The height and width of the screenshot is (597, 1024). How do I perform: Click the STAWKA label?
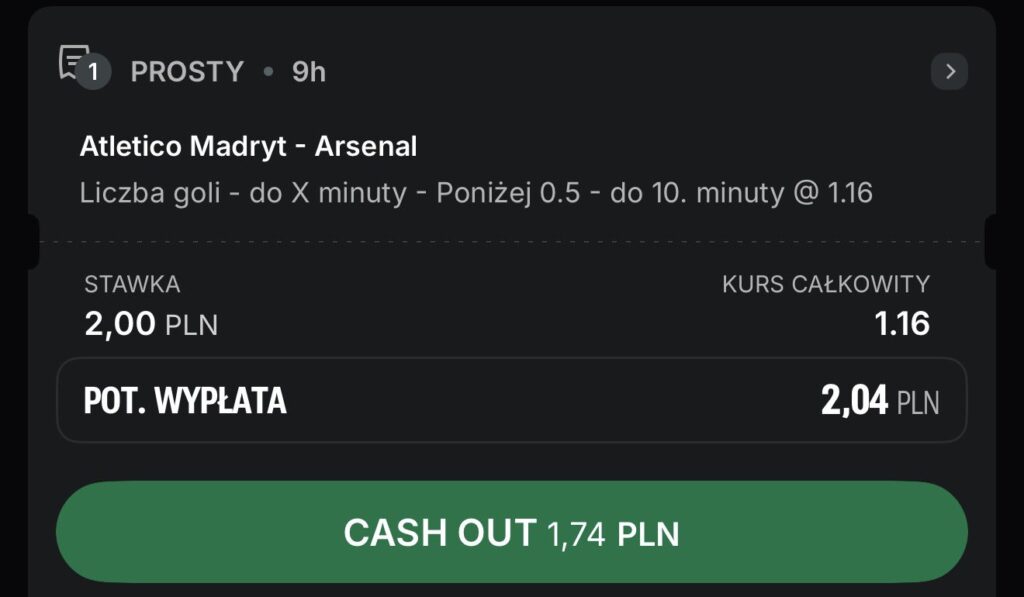(132, 284)
